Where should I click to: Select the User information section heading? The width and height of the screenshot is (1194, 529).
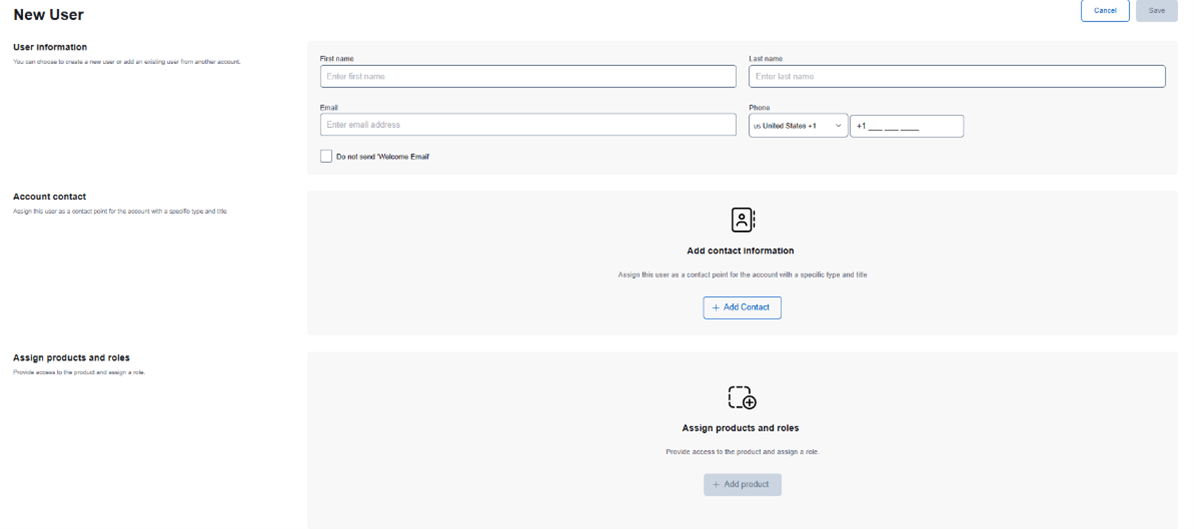[50, 47]
